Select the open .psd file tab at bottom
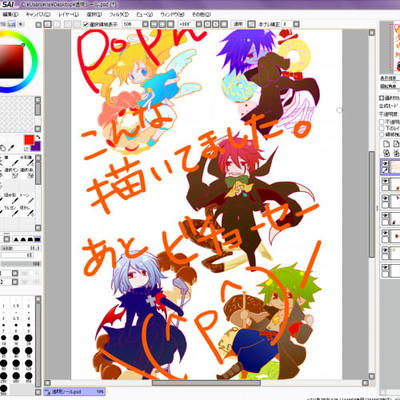This screenshot has height=400, width=400. coord(75,392)
